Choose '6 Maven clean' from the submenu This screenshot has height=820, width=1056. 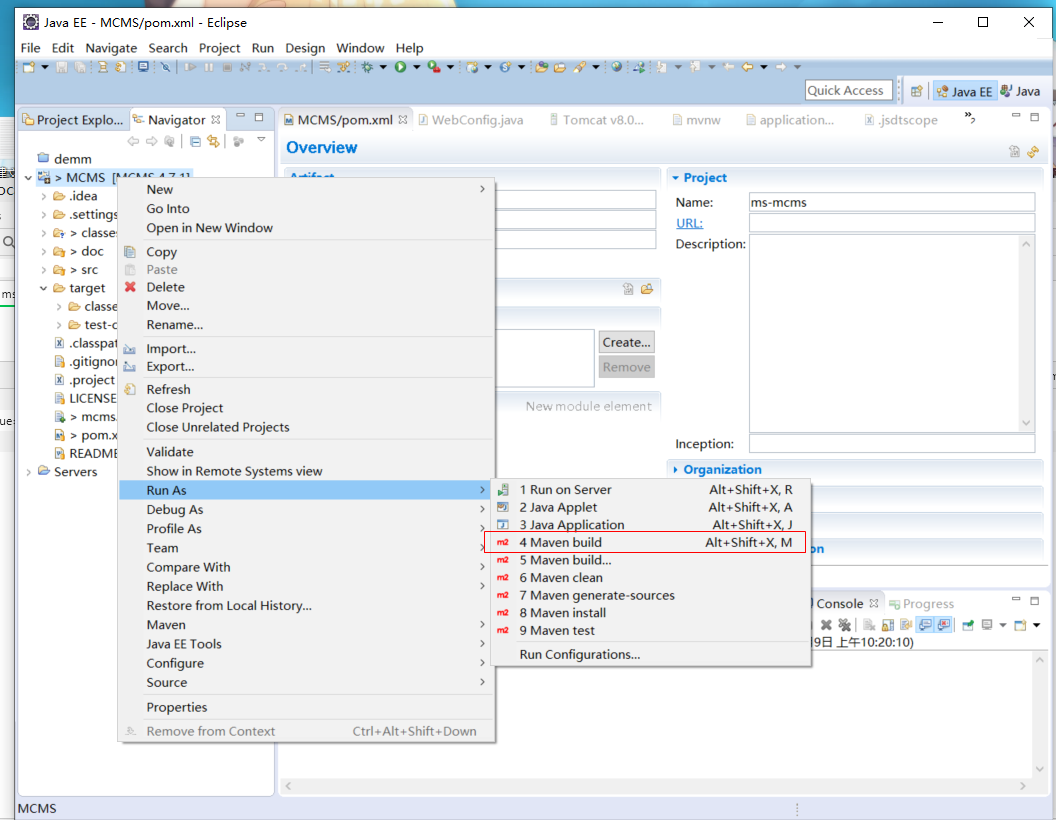(x=651, y=578)
